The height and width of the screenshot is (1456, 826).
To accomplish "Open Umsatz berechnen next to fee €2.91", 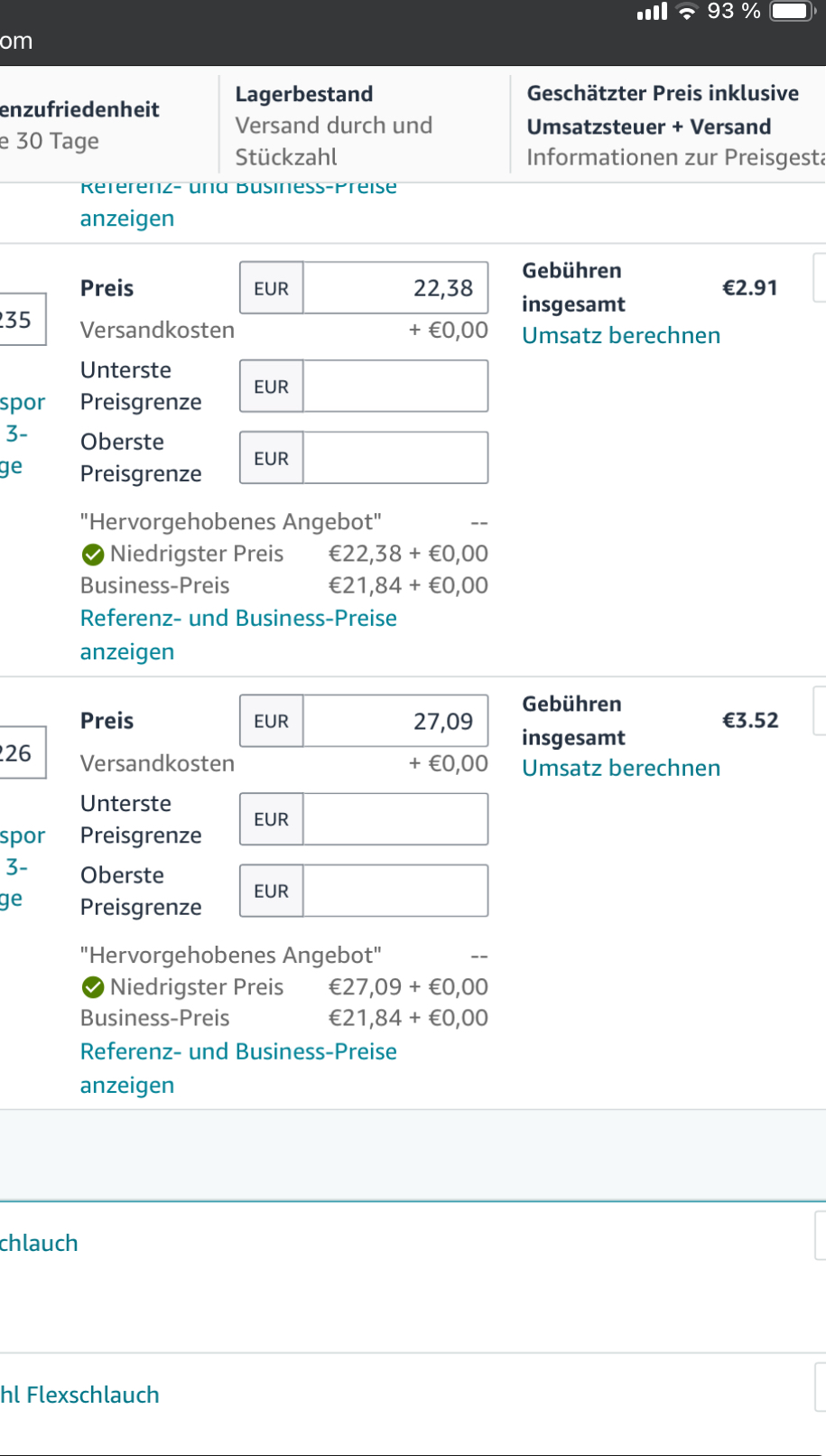I will (621, 336).
